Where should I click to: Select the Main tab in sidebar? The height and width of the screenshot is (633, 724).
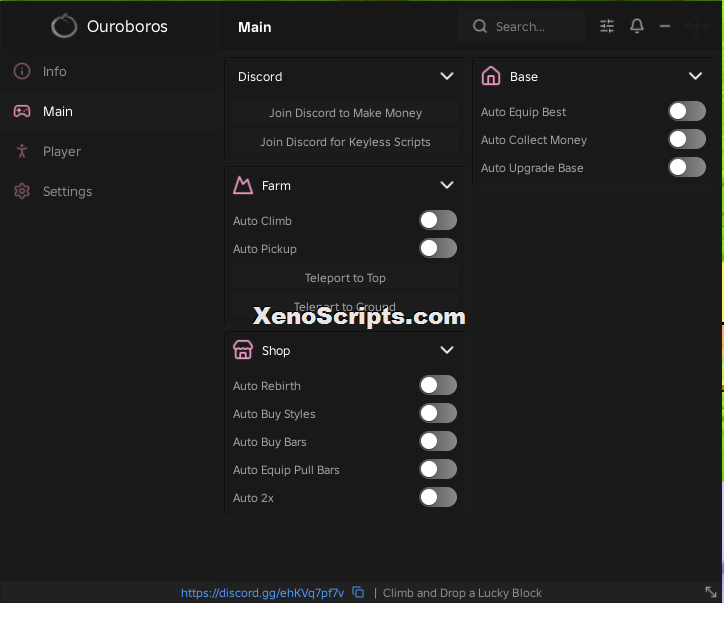coord(109,111)
